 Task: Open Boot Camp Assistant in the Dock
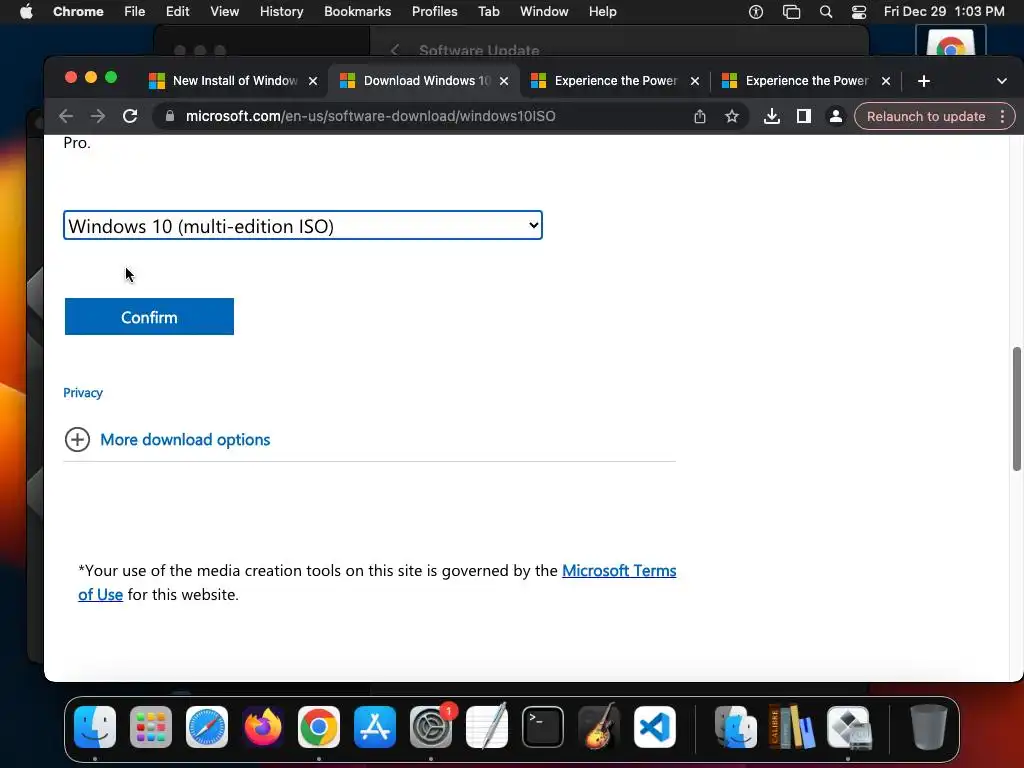click(849, 727)
